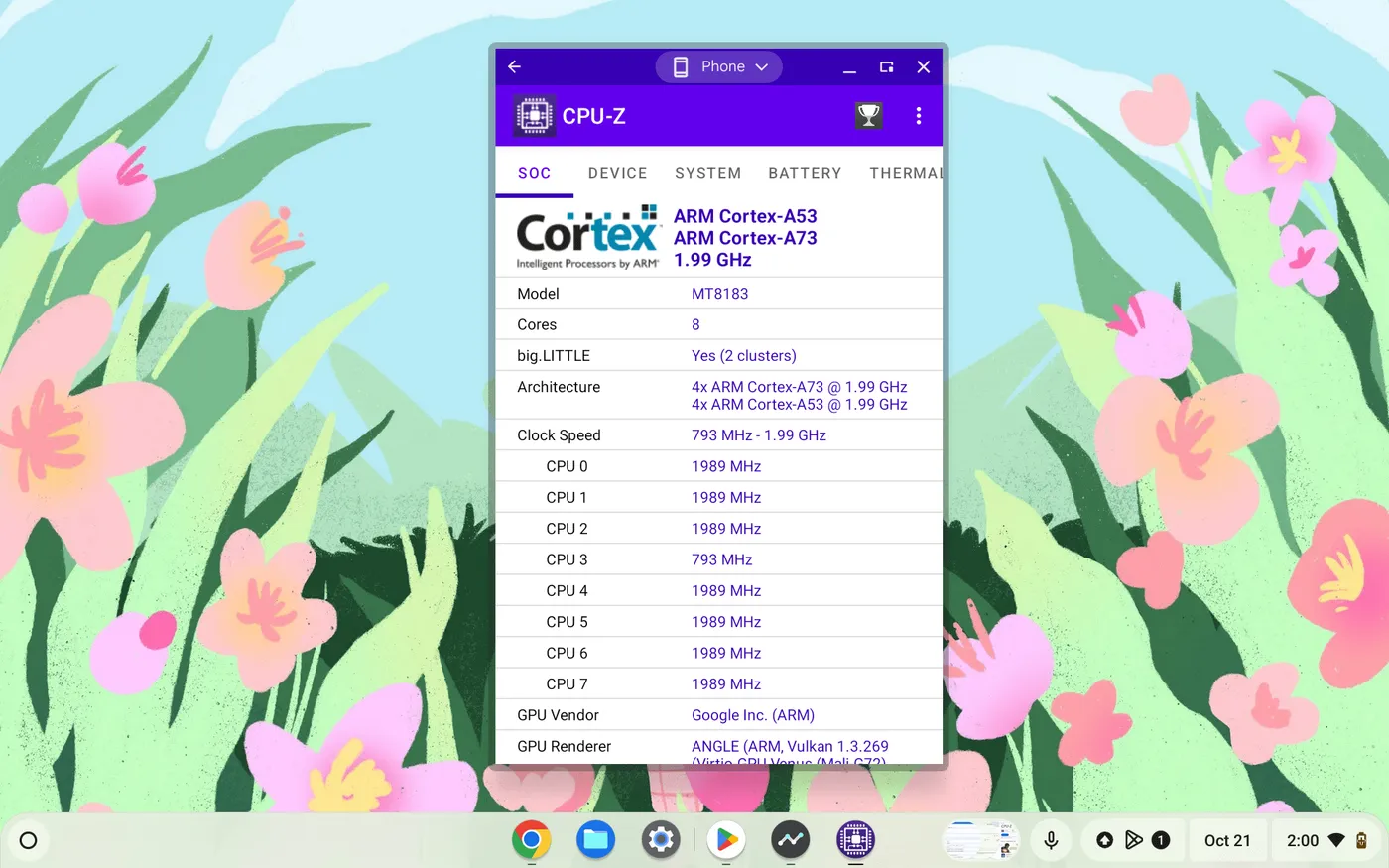The height and width of the screenshot is (868, 1389).
Task: Click the CPU 7 row label
Action: coord(567,684)
